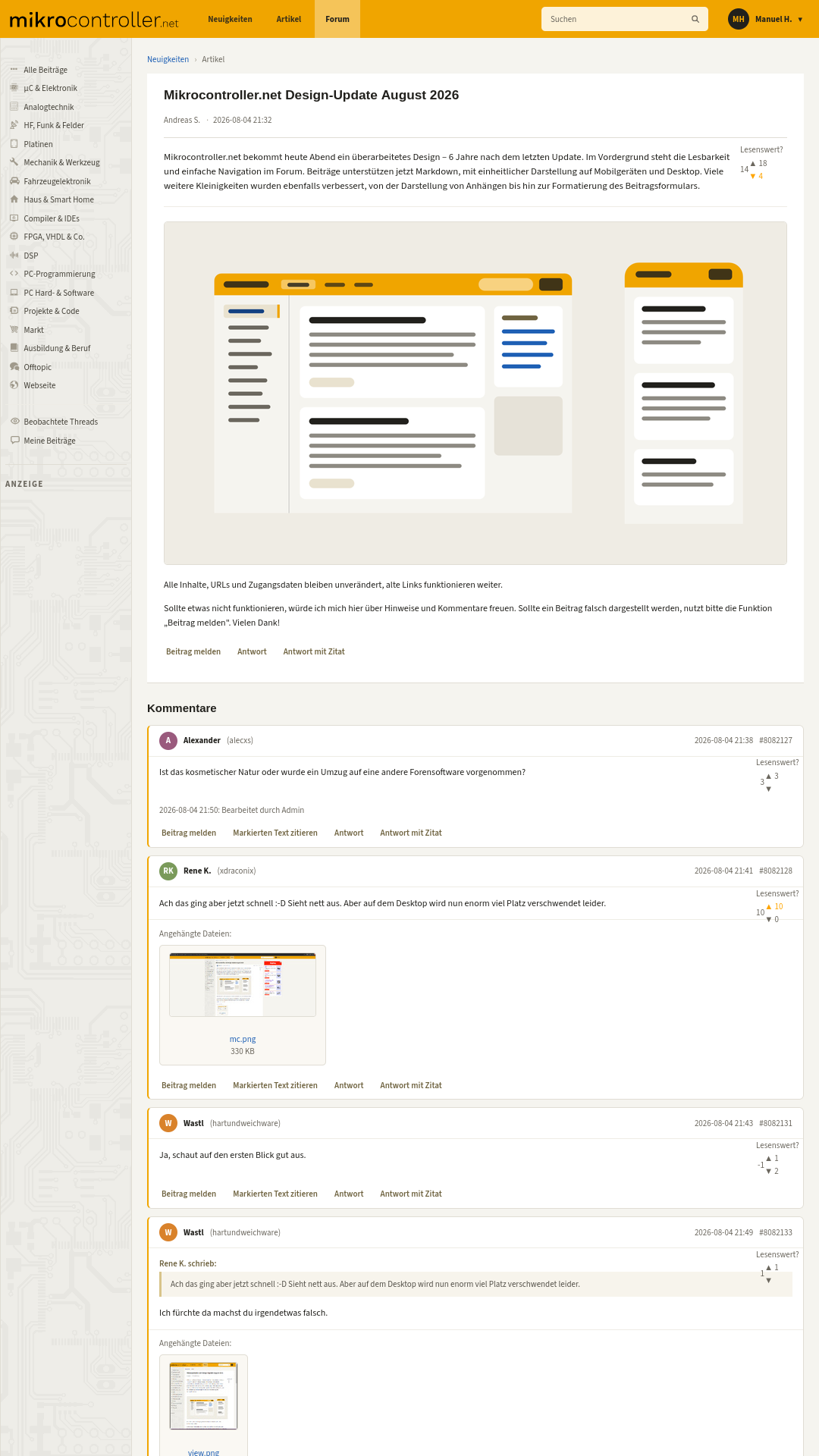Click the Platinen board icon
Image resolution: width=819 pixels, height=1456 pixels.
(x=14, y=144)
